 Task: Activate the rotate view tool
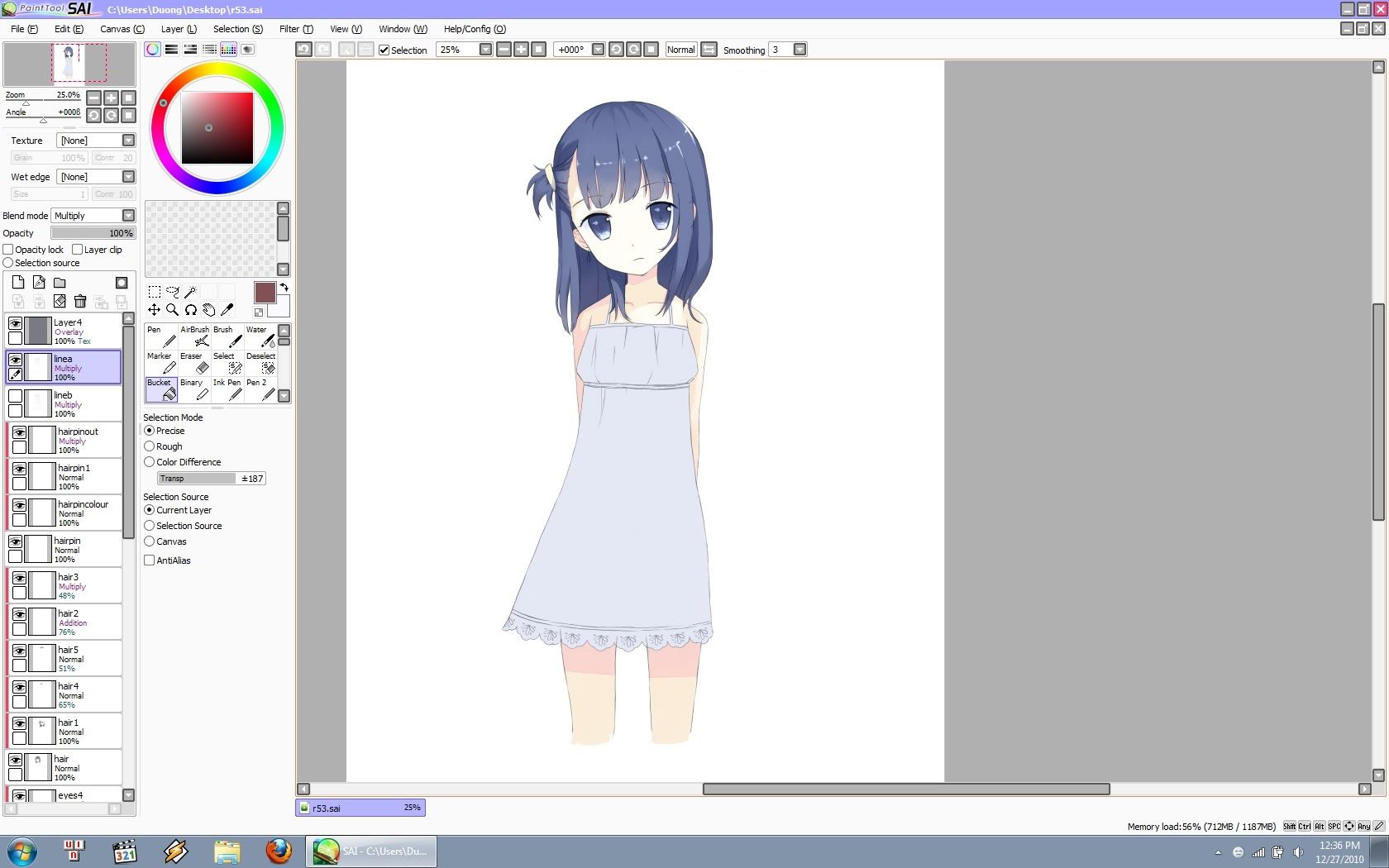pos(191,310)
